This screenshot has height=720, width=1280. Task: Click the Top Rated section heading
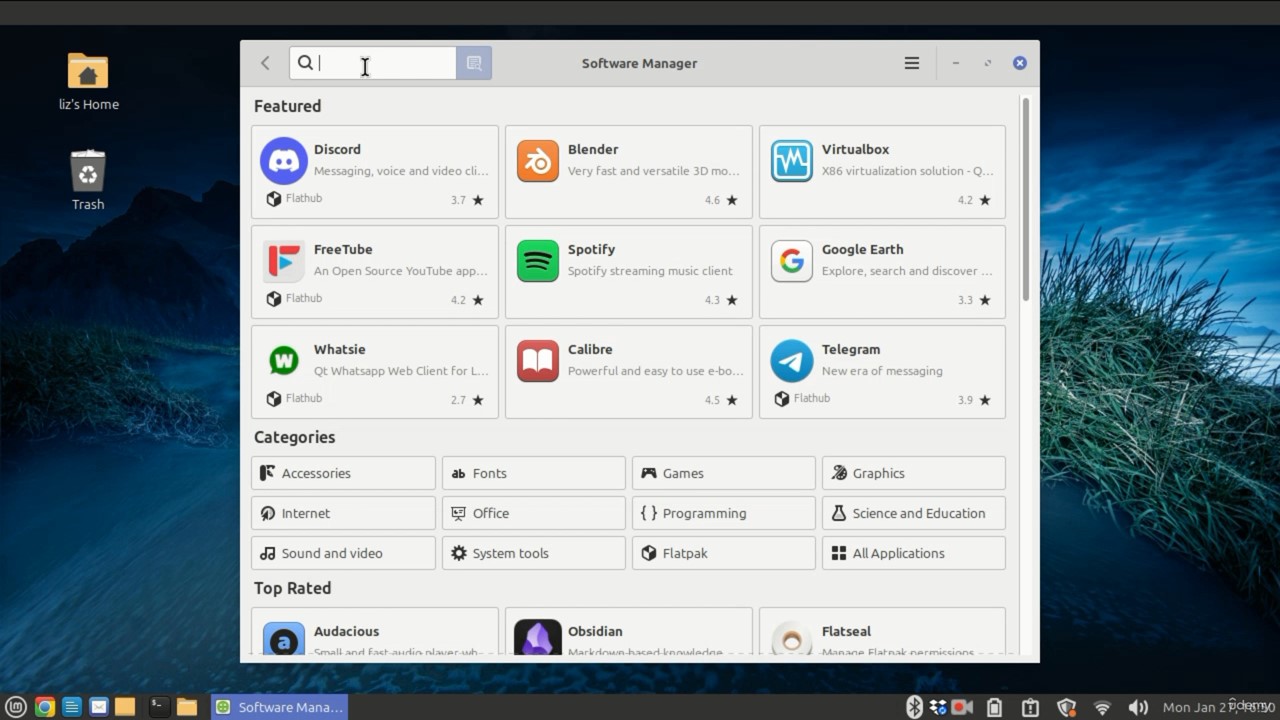pos(292,588)
